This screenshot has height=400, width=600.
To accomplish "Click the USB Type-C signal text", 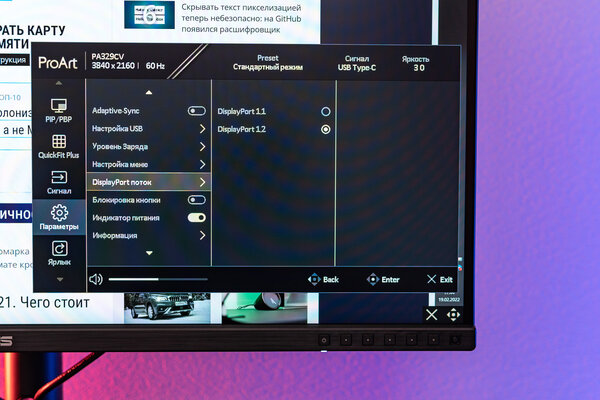I will [357, 68].
